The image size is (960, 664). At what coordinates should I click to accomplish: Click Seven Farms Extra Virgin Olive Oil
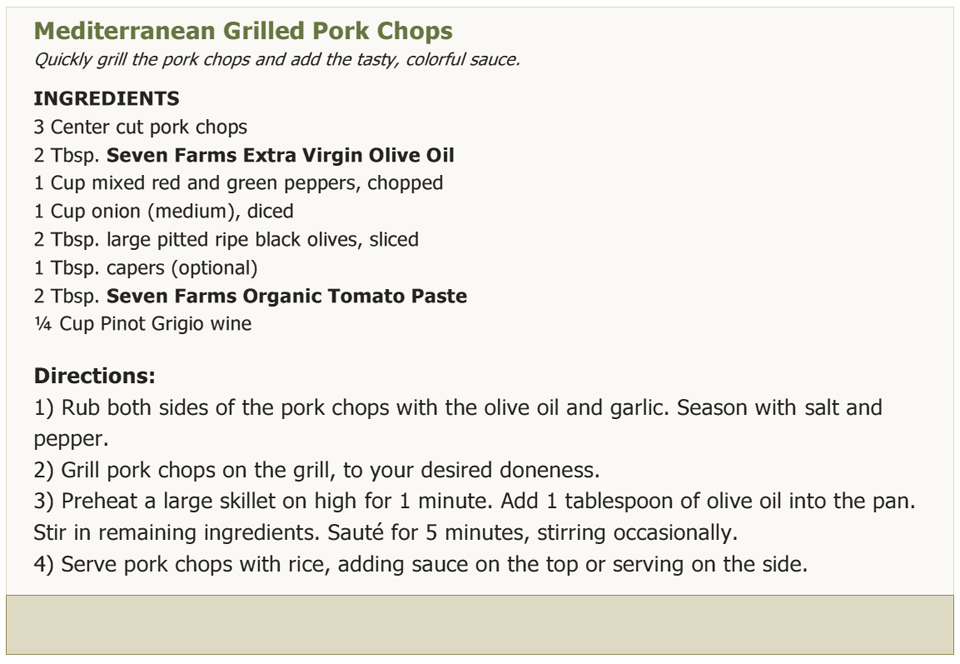pyautogui.click(x=280, y=155)
